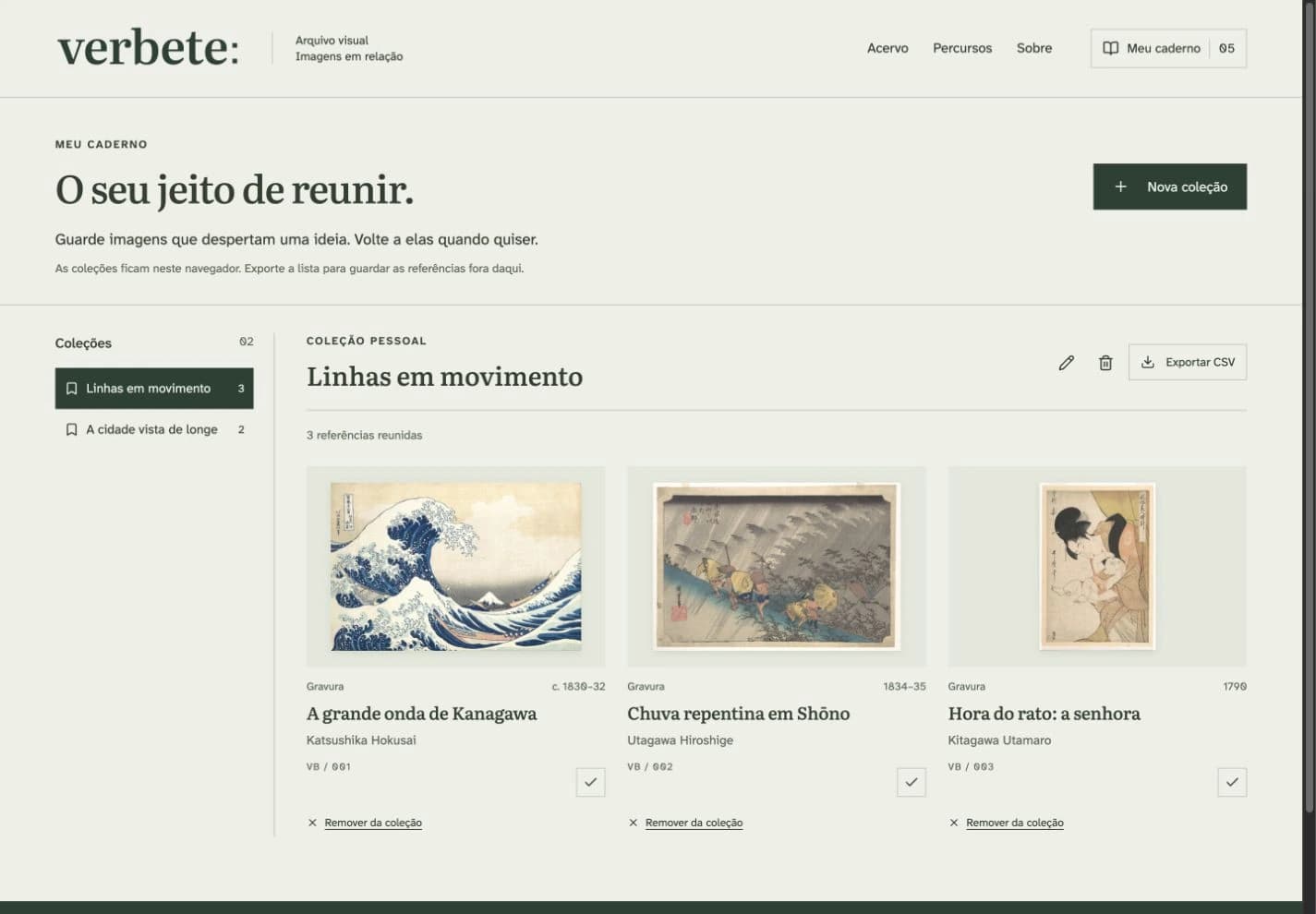Click the bookmark icon beside A cidade vista de longe
This screenshot has height=914, width=1316.
point(71,429)
